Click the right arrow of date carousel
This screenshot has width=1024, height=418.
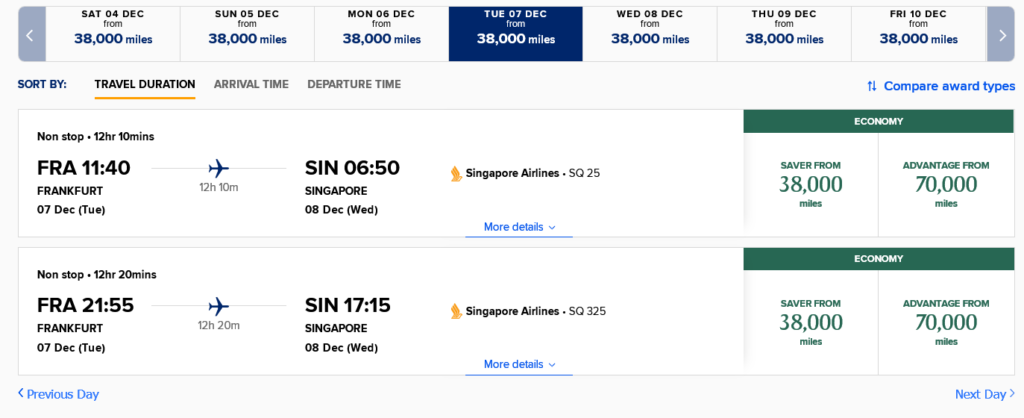point(1001,35)
